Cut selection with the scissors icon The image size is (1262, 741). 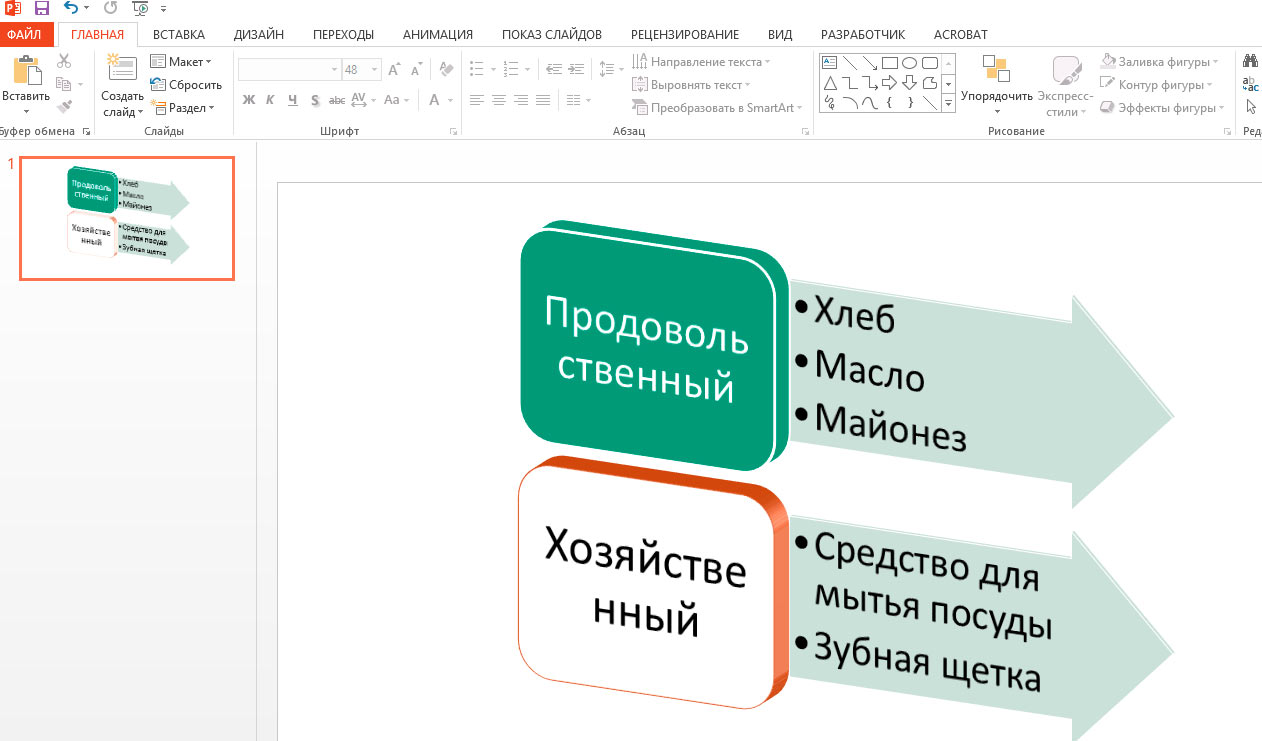coord(65,62)
